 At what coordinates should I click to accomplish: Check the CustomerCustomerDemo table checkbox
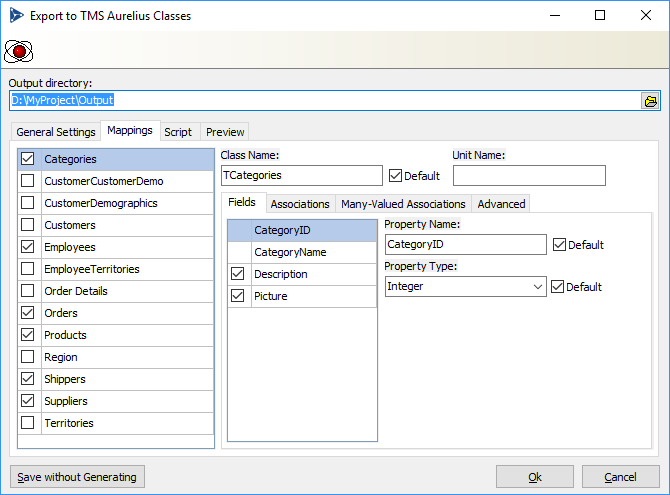pos(28,181)
